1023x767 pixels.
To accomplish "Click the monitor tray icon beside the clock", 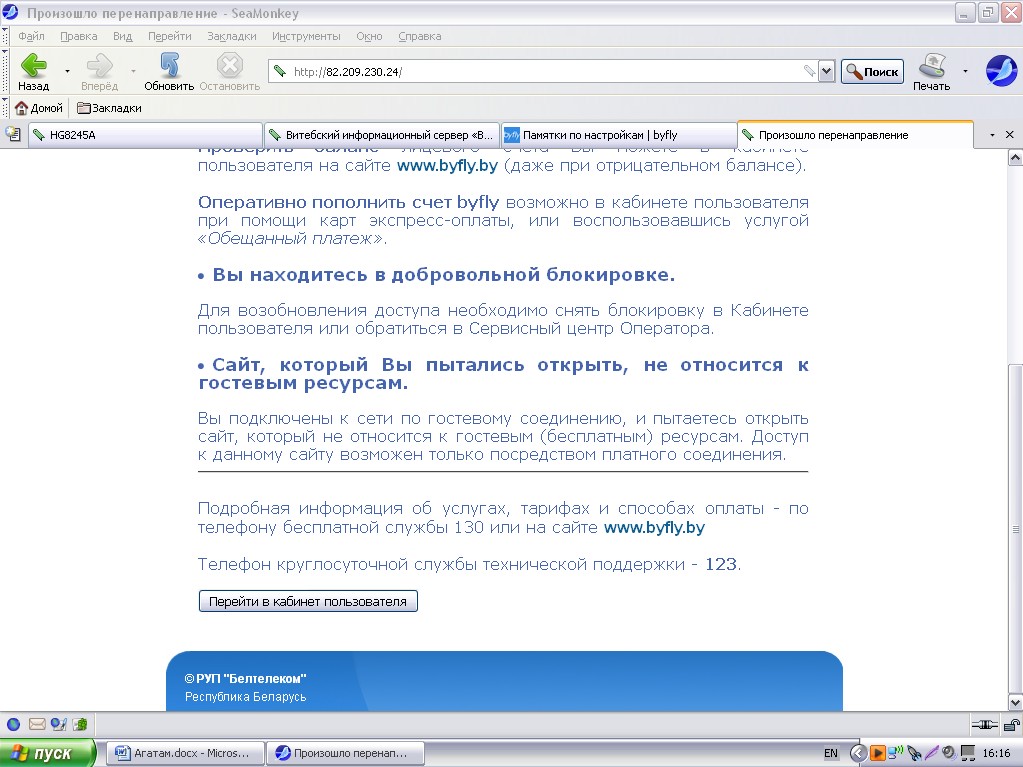I will pyautogui.click(x=968, y=754).
